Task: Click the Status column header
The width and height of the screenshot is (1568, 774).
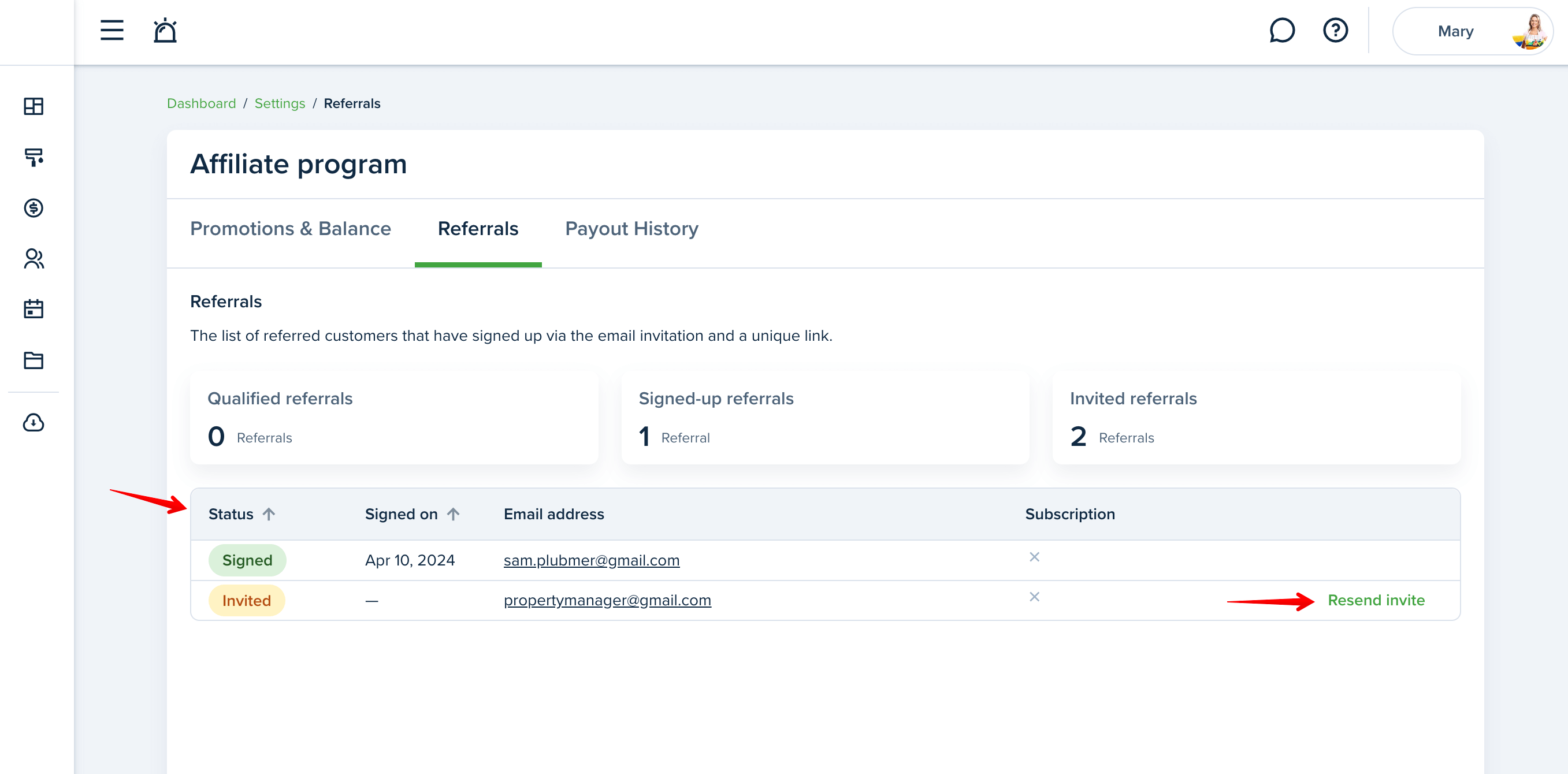Action: tap(231, 514)
